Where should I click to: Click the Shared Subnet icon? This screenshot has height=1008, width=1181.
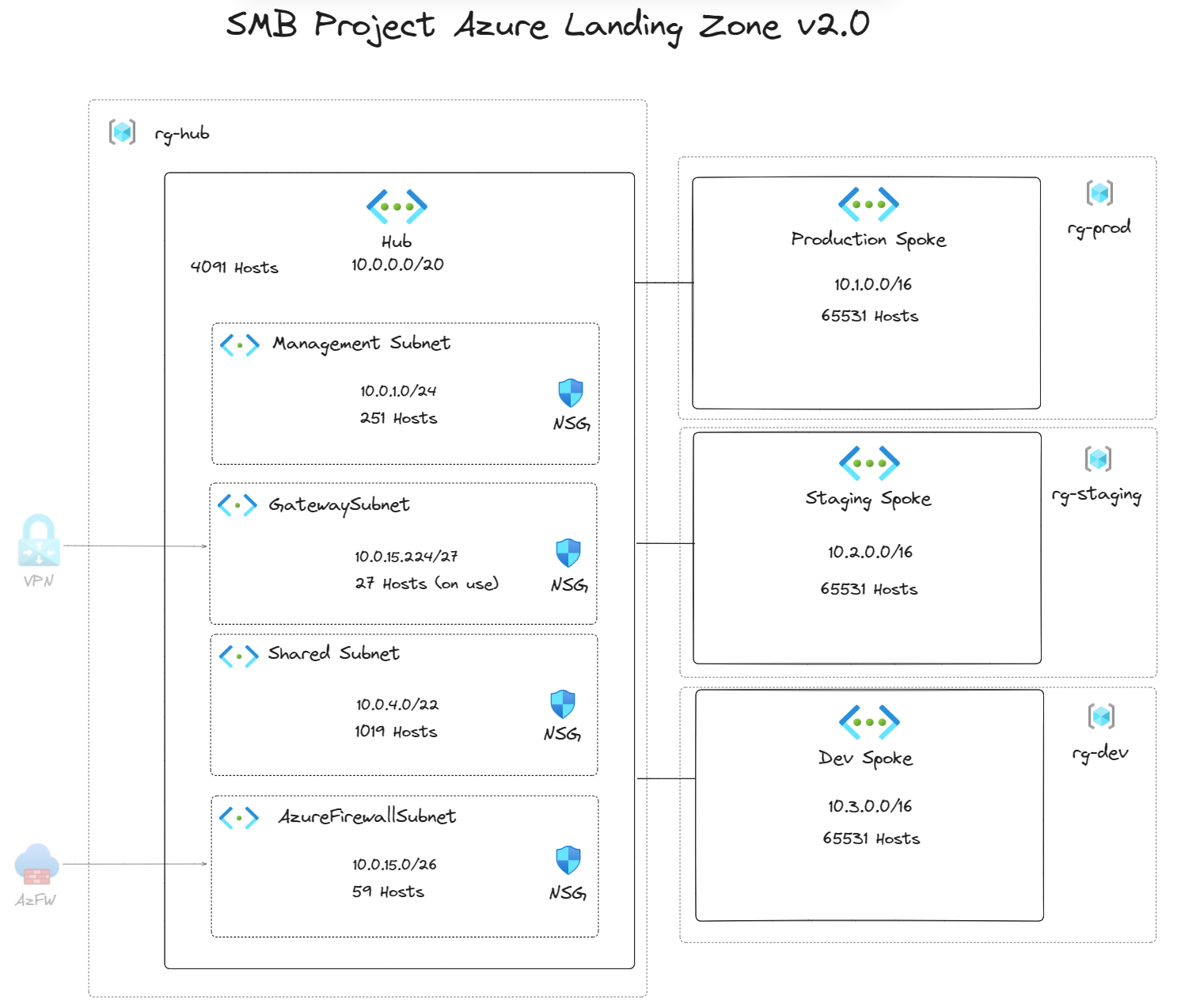[x=239, y=656]
